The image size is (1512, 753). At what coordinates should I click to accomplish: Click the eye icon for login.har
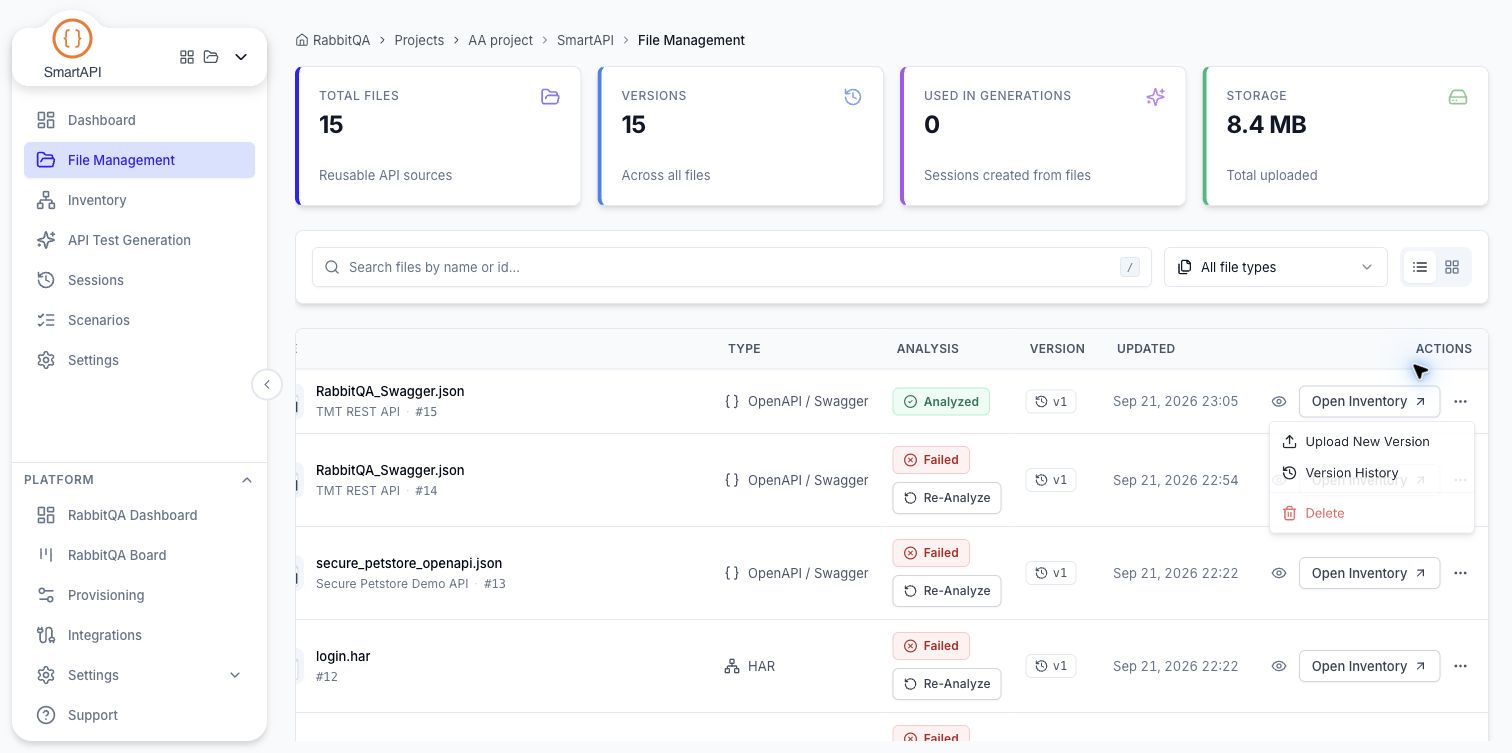pyautogui.click(x=1279, y=666)
